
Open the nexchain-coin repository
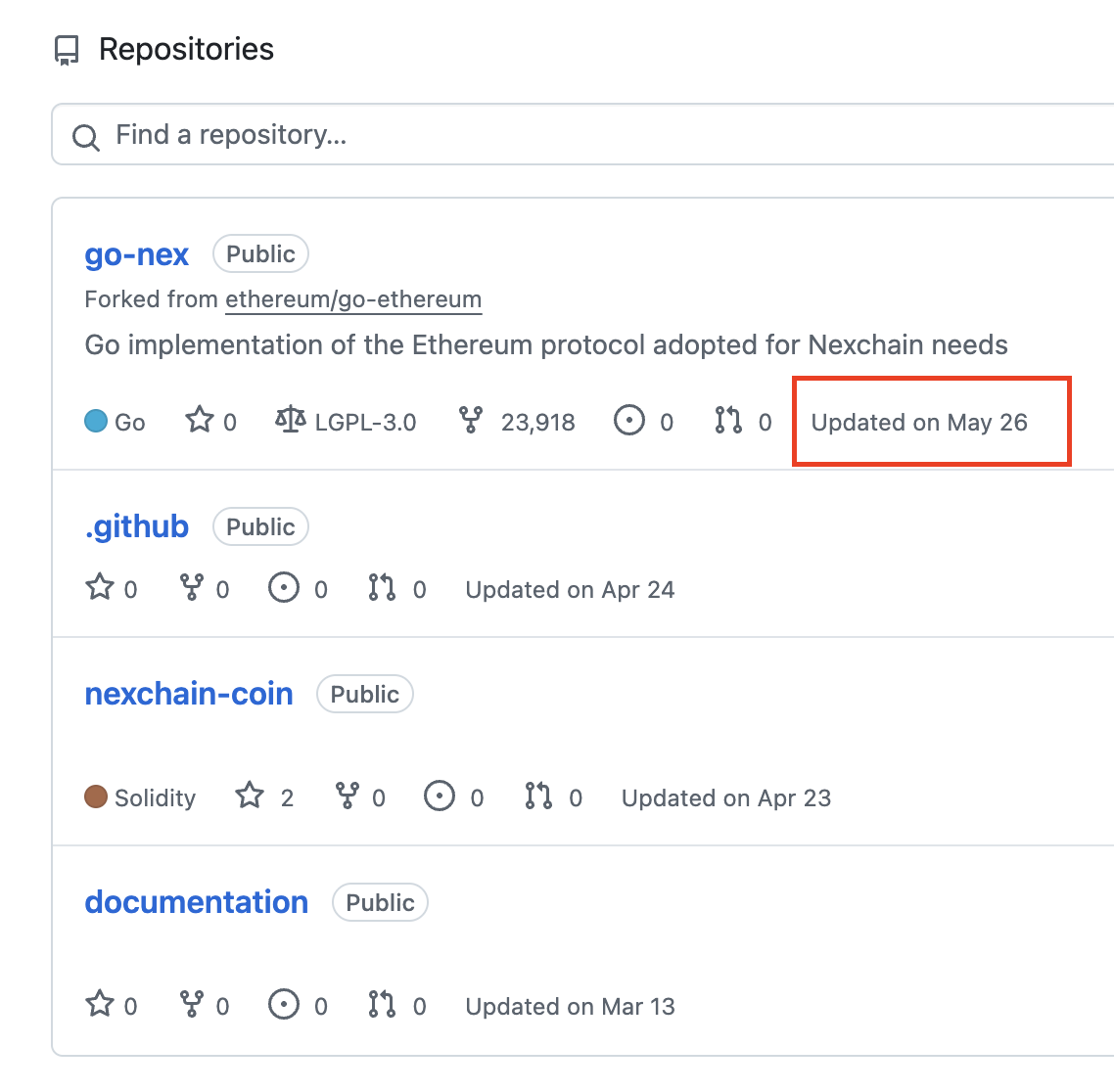click(x=189, y=694)
